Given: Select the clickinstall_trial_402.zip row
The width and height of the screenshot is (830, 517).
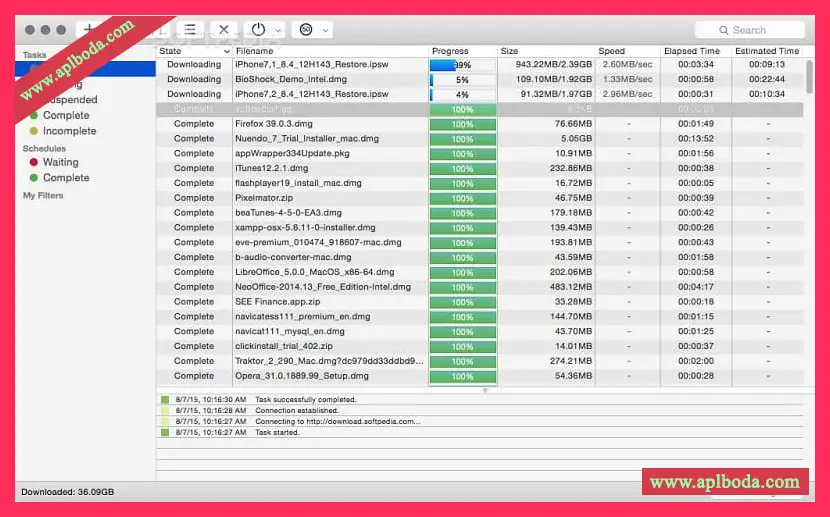Looking at the screenshot, I should [480, 346].
